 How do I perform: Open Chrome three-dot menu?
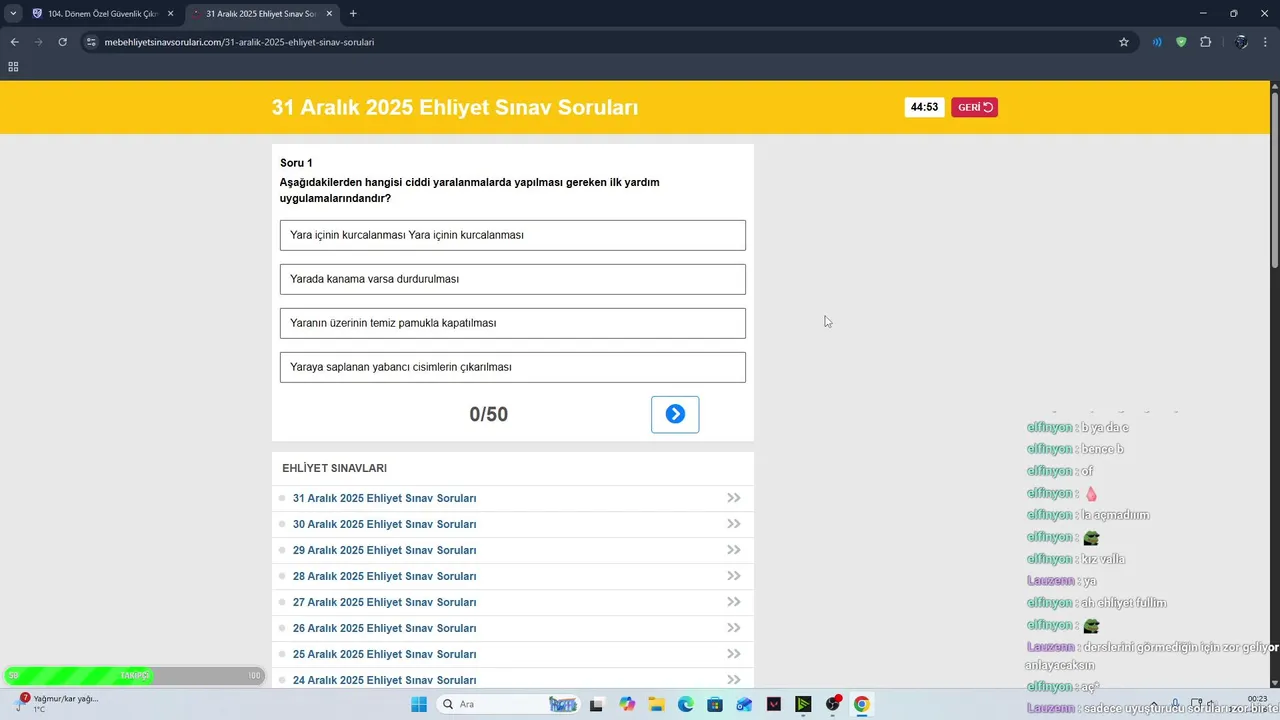pos(1266,42)
